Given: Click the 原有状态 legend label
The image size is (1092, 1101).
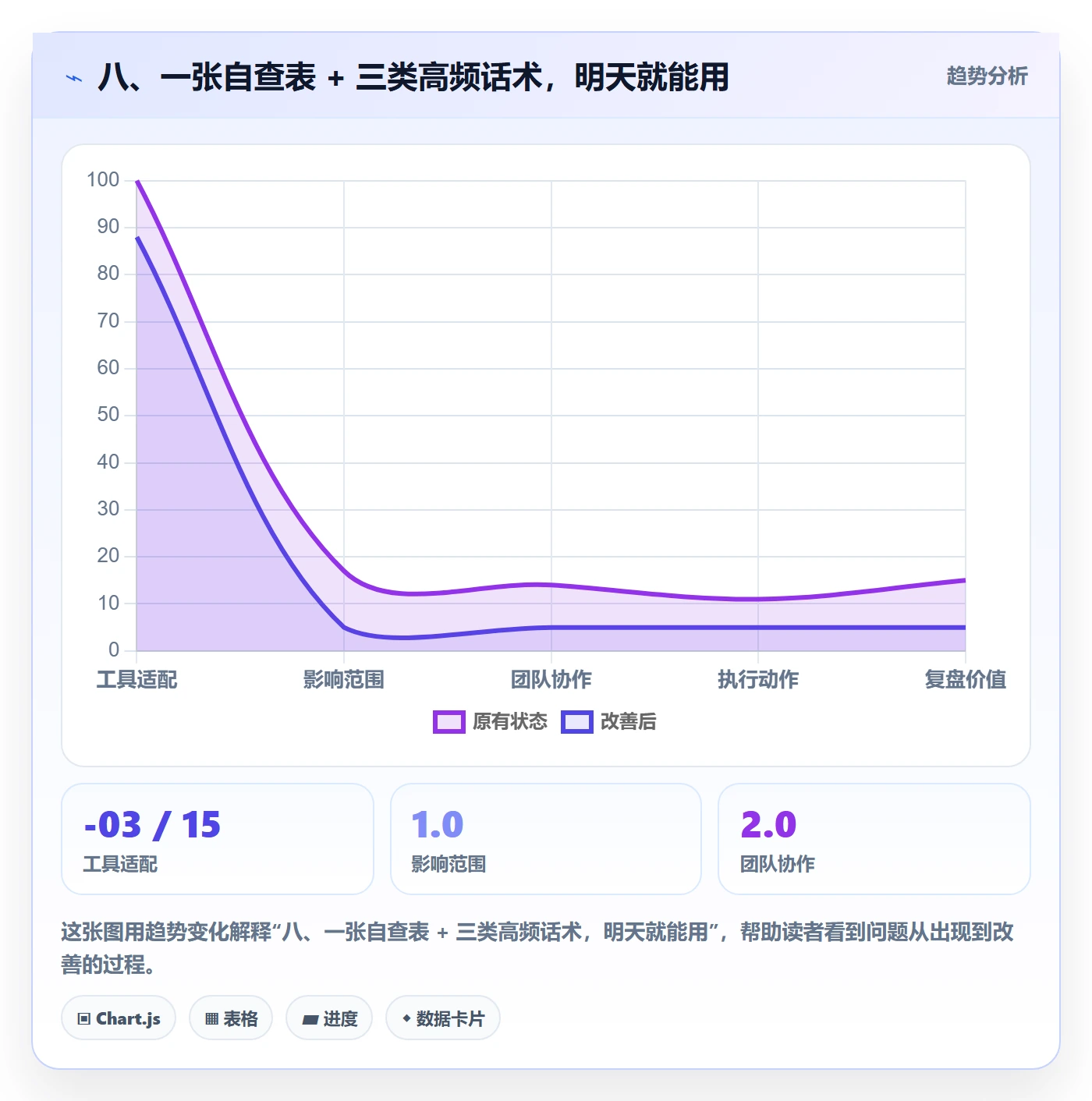Looking at the screenshot, I should tap(510, 722).
